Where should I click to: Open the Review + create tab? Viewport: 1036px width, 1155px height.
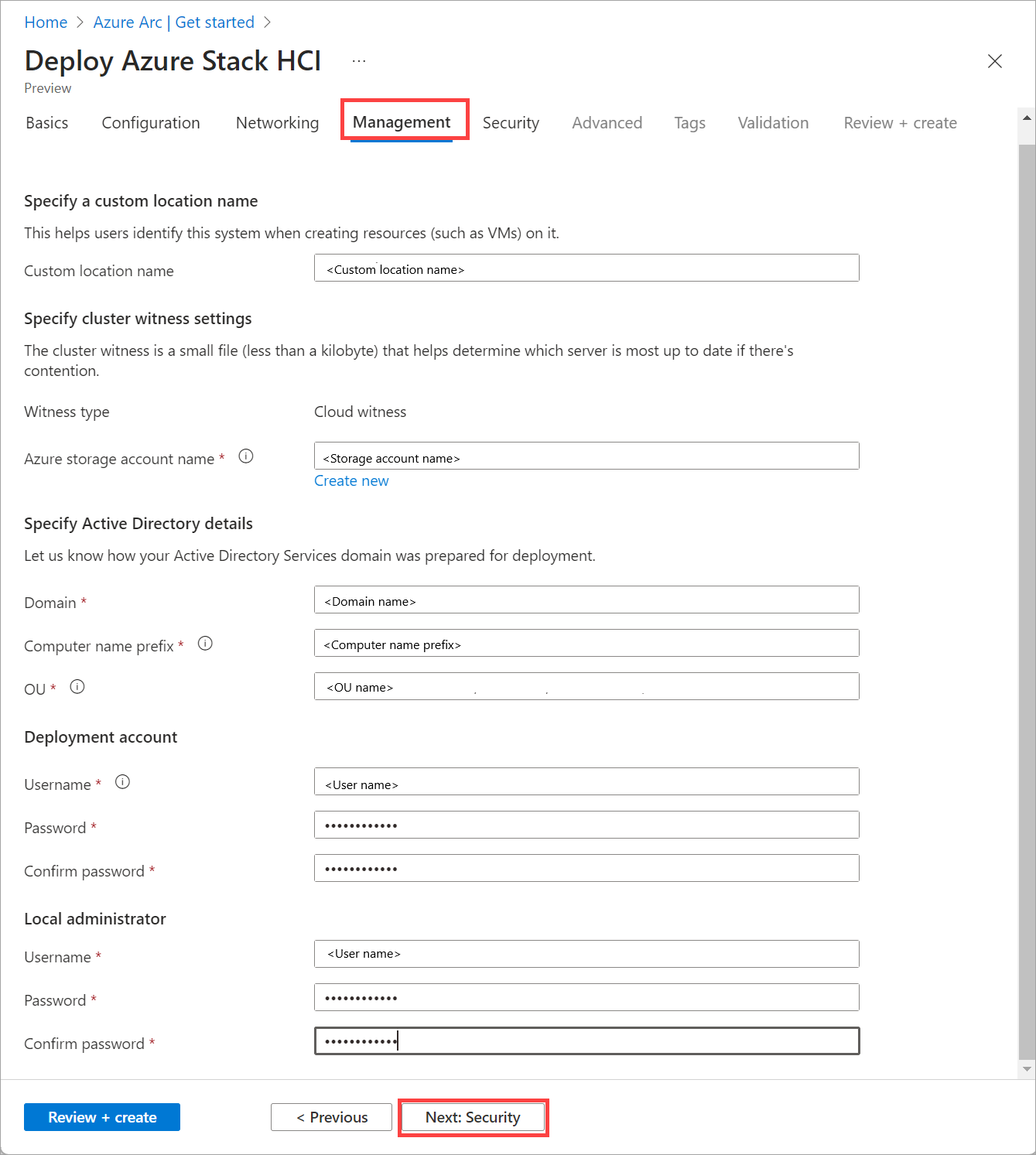[900, 123]
